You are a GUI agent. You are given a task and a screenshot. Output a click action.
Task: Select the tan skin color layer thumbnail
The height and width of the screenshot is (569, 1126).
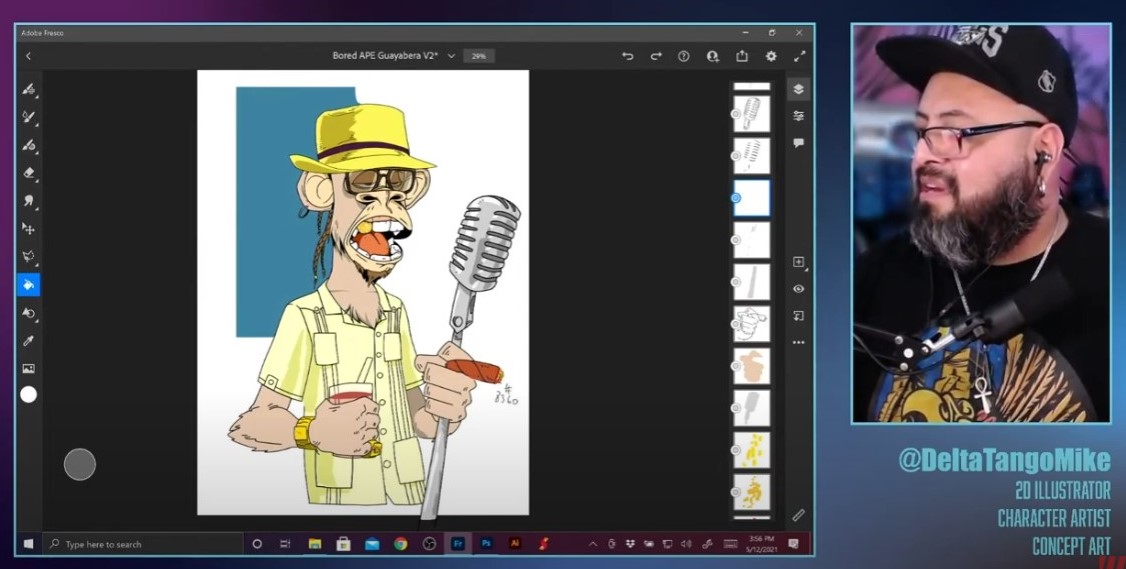coord(751,366)
